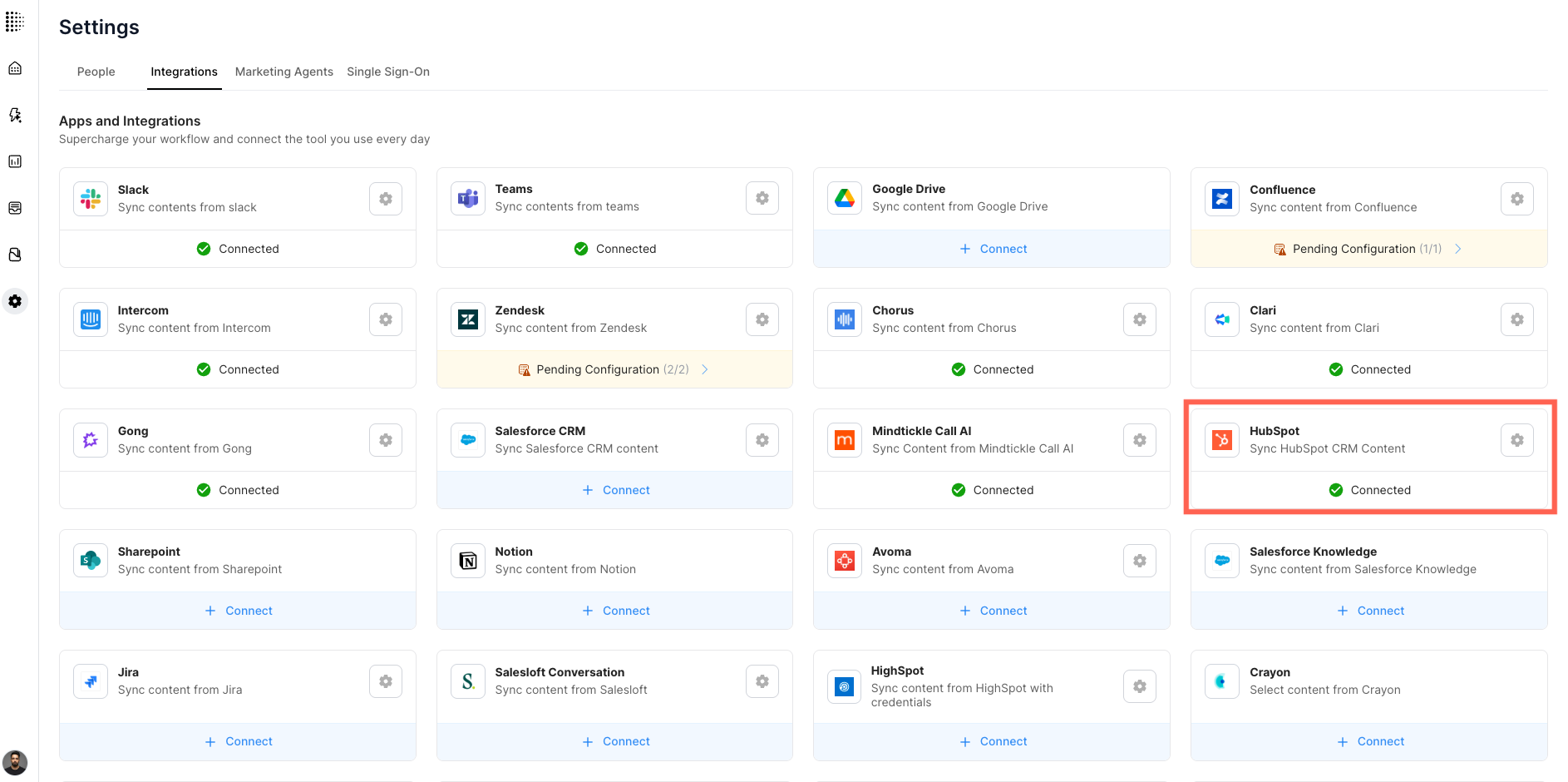The image size is (1568, 782).
Task: Switch to the People tab
Action: [x=96, y=72]
